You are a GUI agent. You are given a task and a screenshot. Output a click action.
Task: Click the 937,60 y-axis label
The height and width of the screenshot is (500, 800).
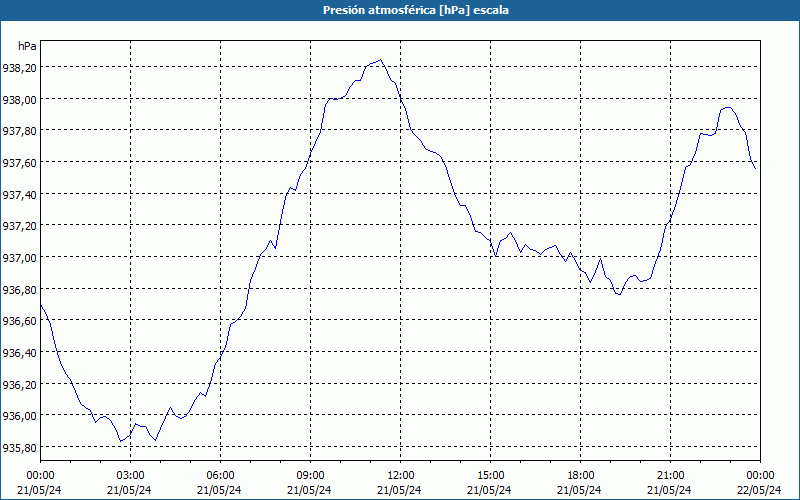point(19,162)
